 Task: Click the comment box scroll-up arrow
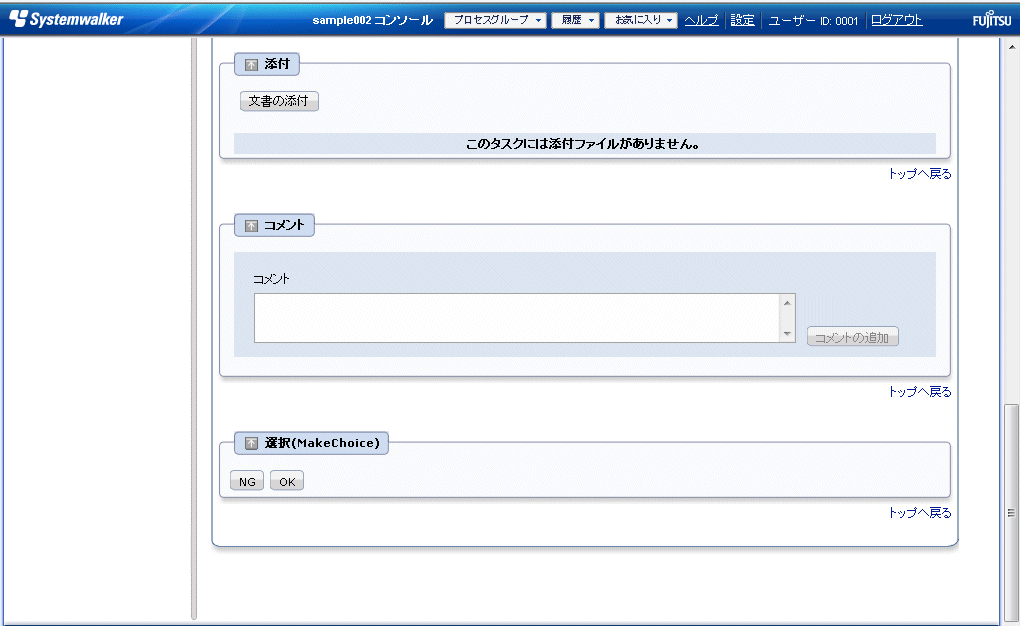point(787,303)
